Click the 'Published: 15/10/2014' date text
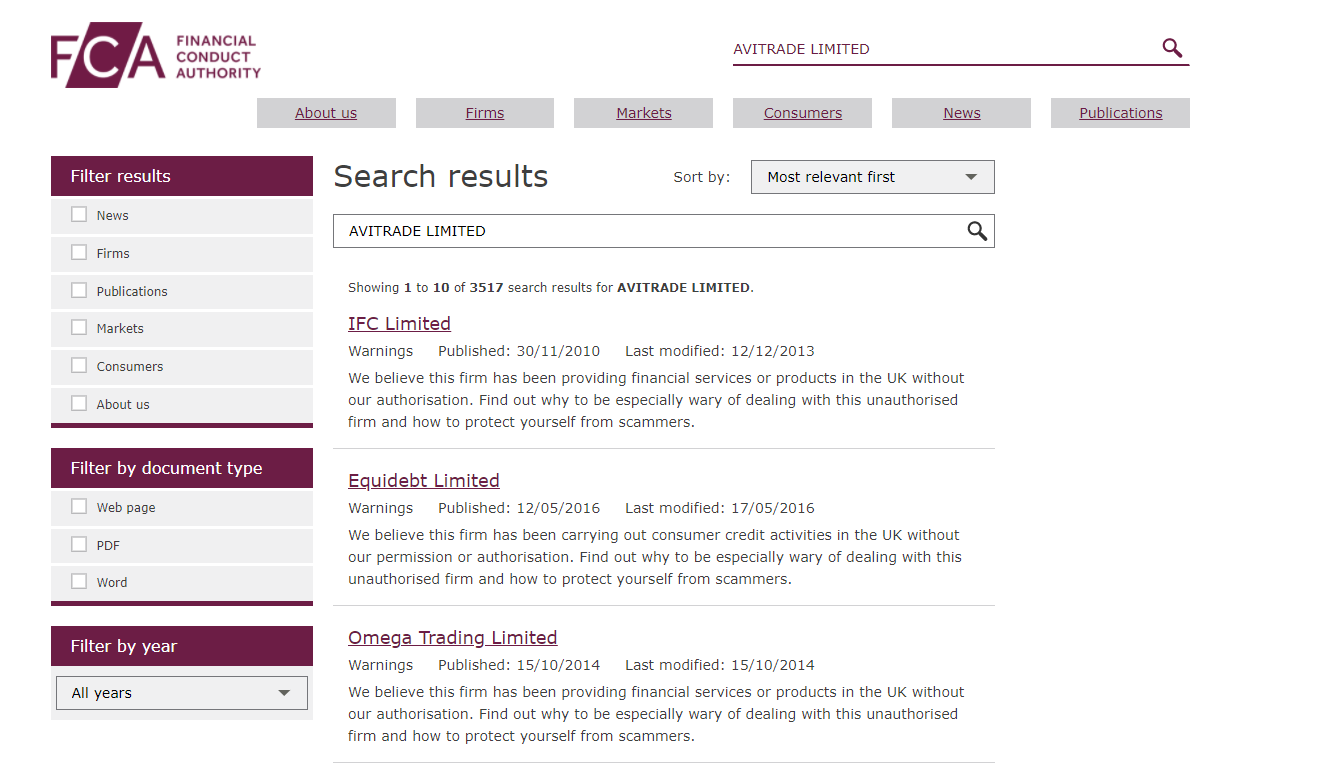 519,665
